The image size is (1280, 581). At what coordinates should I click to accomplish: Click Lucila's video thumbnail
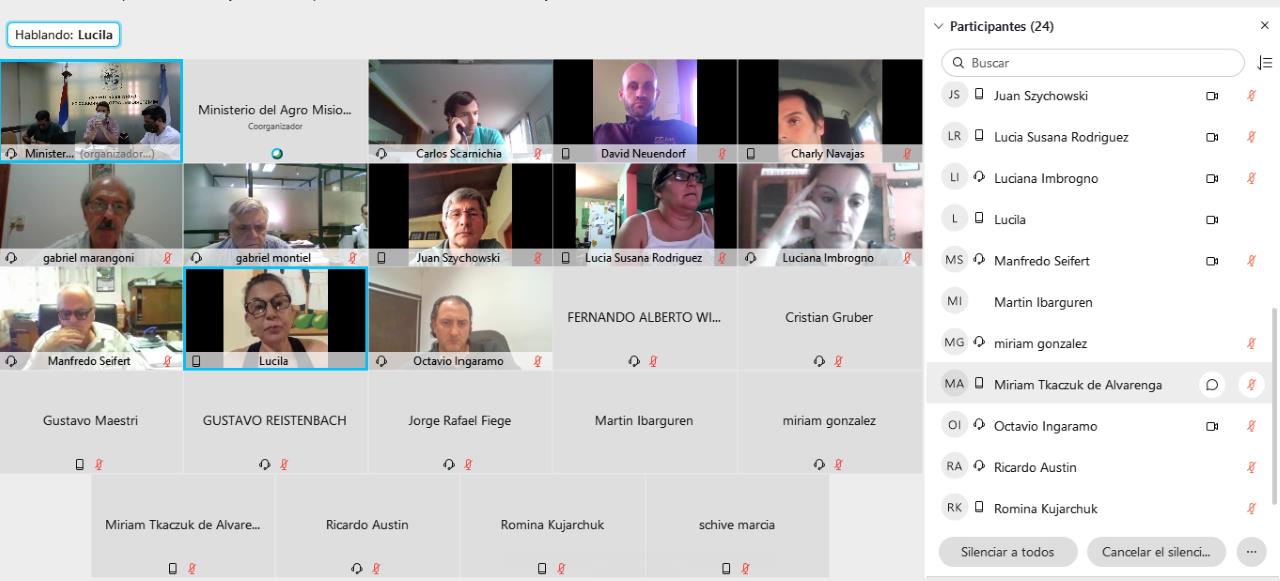click(x=276, y=319)
